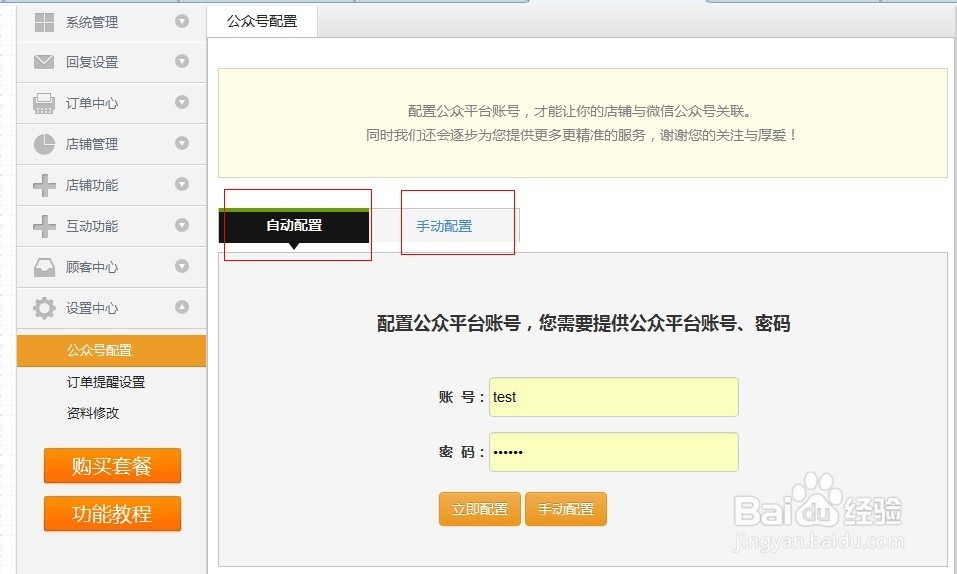Click the 订单中心 printer icon
Viewport: 957px width, 574px height.
click(x=44, y=103)
